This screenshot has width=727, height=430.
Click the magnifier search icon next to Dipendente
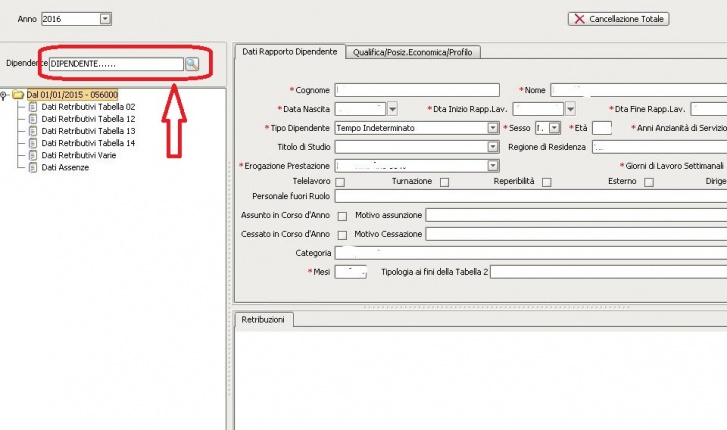pyautogui.click(x=192, y=64)
